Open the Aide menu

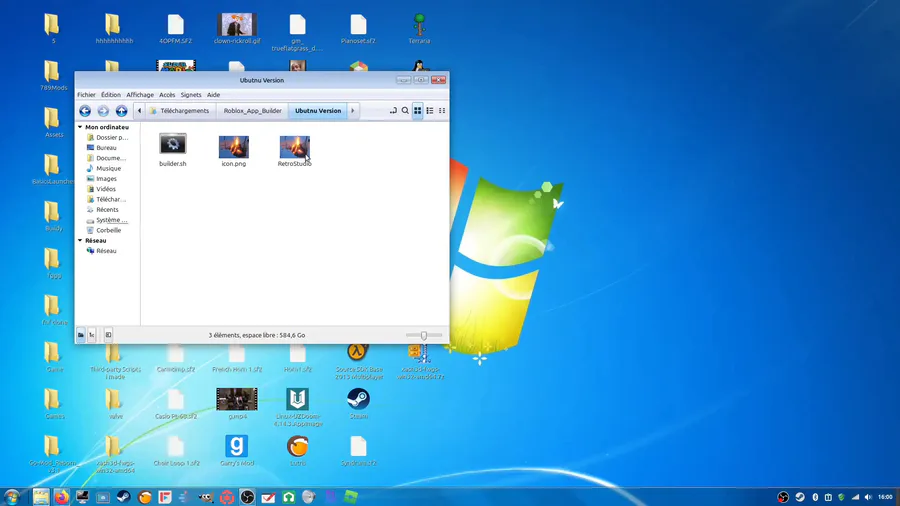click(214, 95)
